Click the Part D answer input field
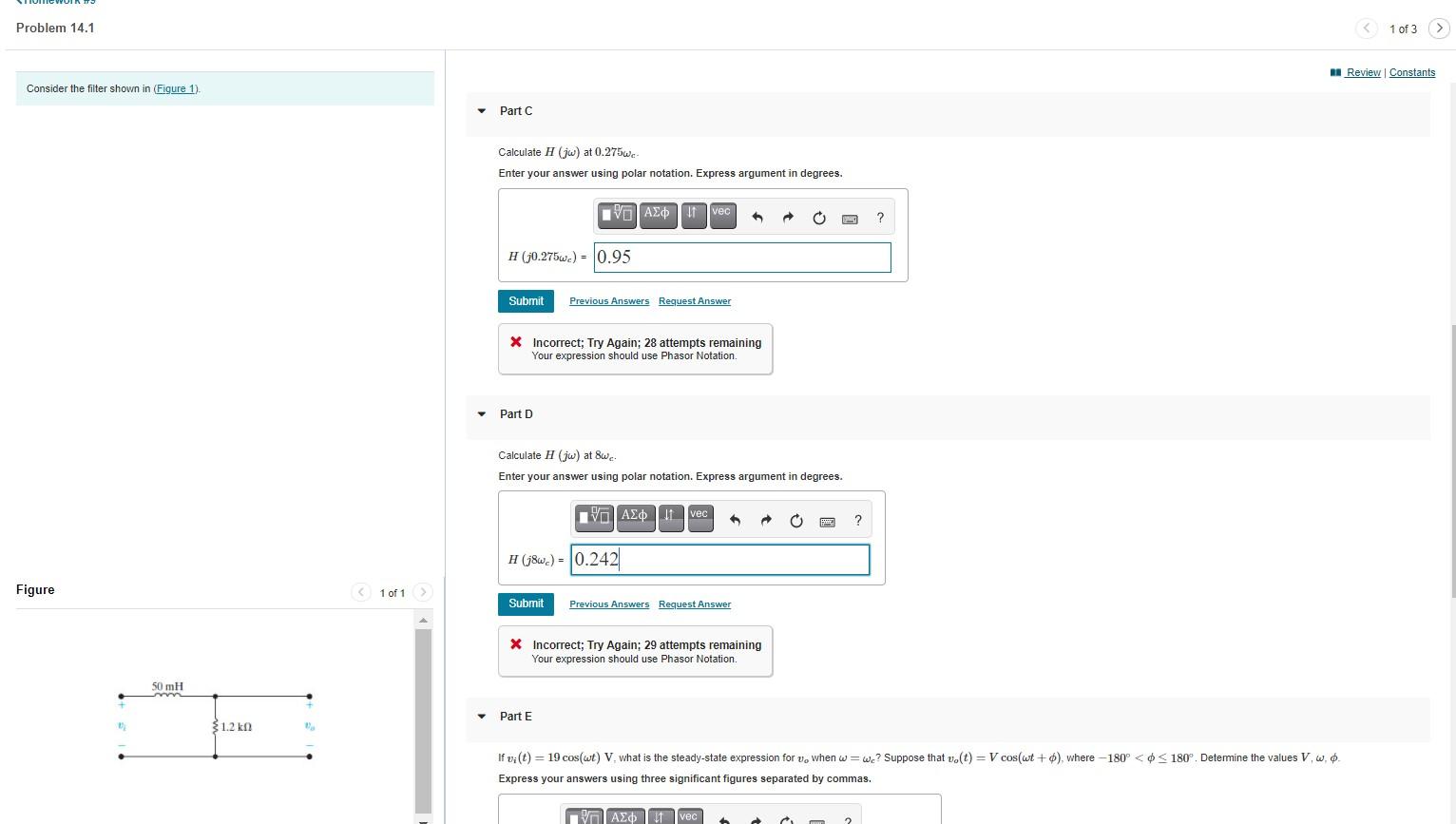1456x824 pixels. coord(719,560)
